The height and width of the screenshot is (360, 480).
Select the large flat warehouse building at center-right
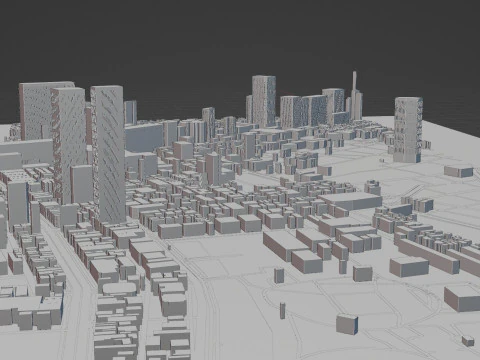tap(351, 201)
